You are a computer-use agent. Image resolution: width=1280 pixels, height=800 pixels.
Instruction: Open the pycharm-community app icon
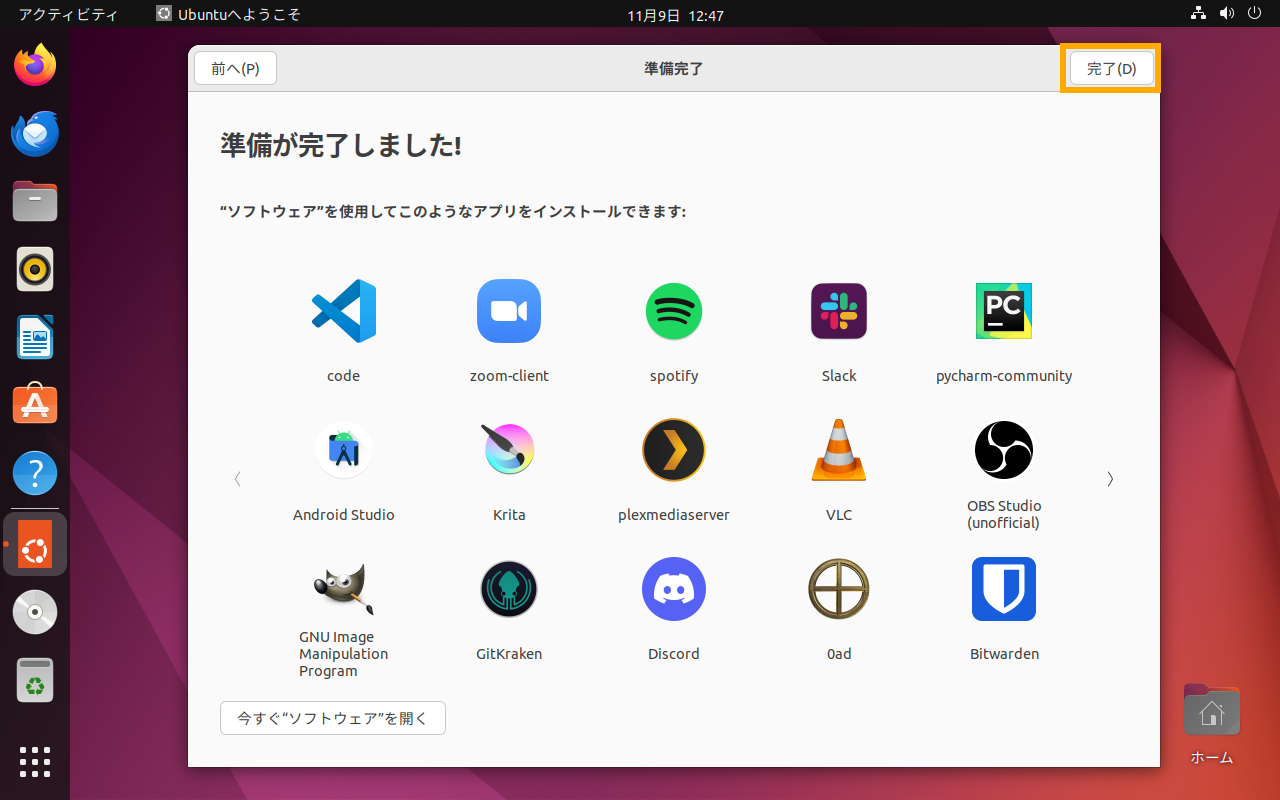(x=1004, y=311)
